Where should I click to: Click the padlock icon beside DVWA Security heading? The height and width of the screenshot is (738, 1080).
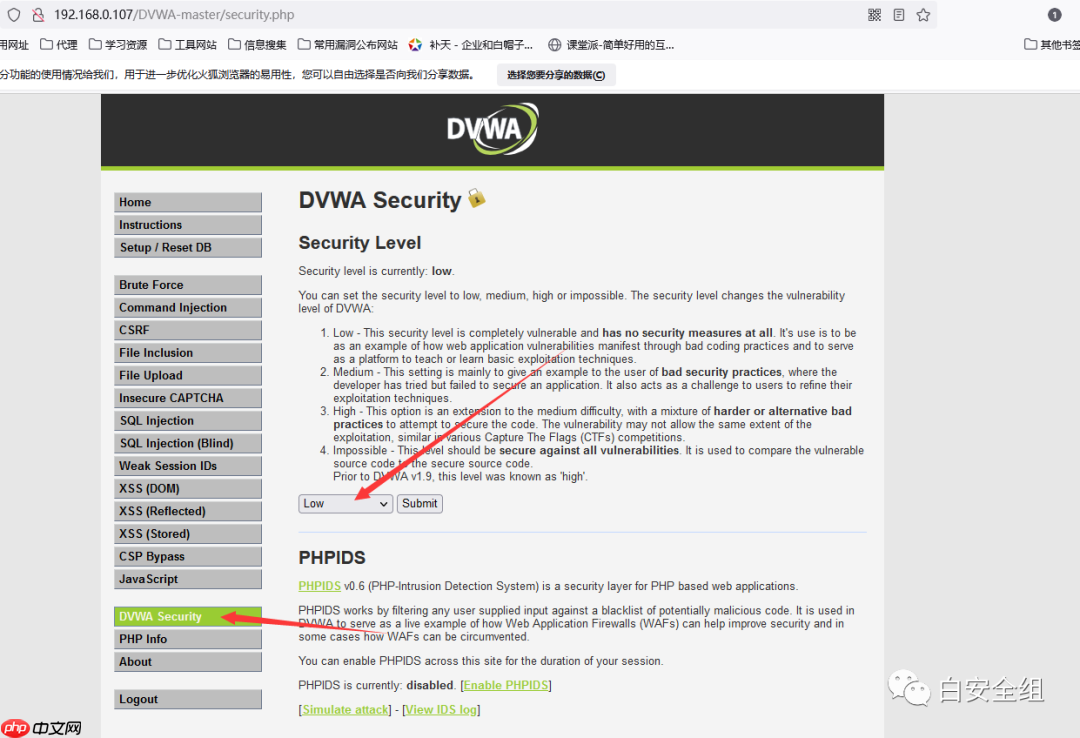click(x=477, y=198)
